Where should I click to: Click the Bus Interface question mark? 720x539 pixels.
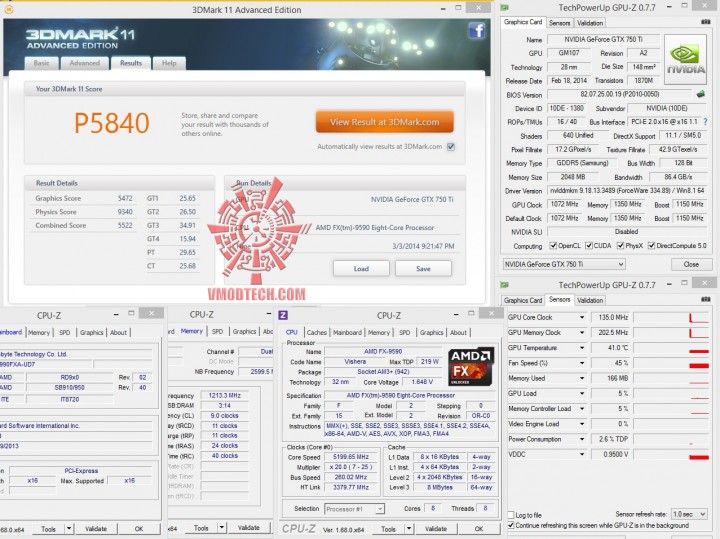click(705, 122)
